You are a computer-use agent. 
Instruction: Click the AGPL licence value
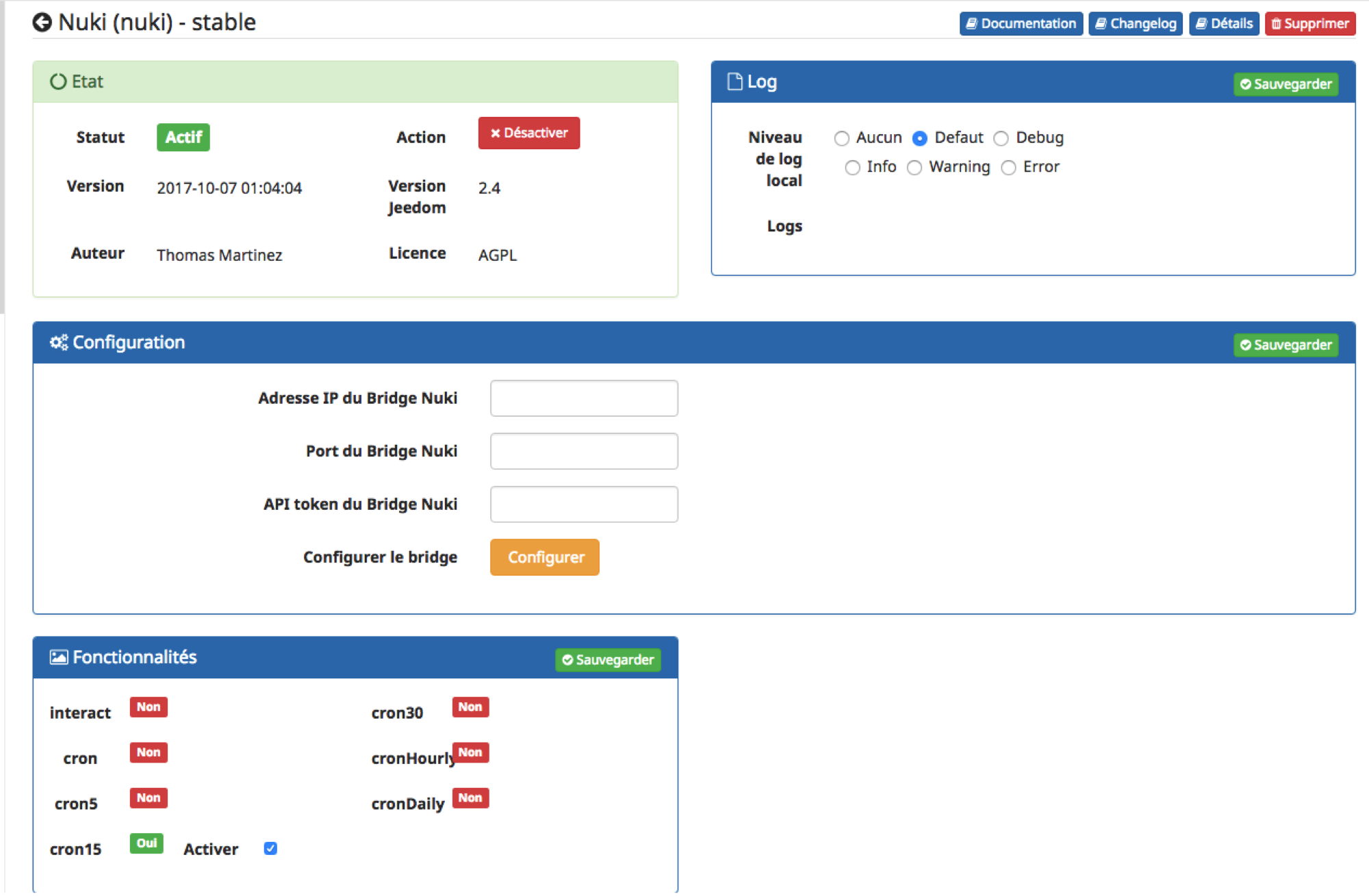(x=498, y=255)
